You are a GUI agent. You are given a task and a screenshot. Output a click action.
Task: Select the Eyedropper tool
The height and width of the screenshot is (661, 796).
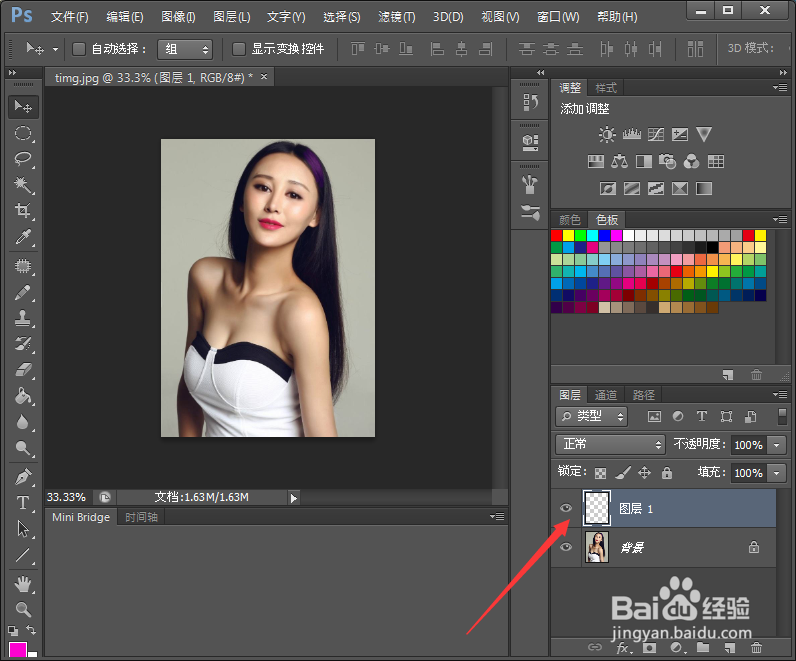[23, 237]
